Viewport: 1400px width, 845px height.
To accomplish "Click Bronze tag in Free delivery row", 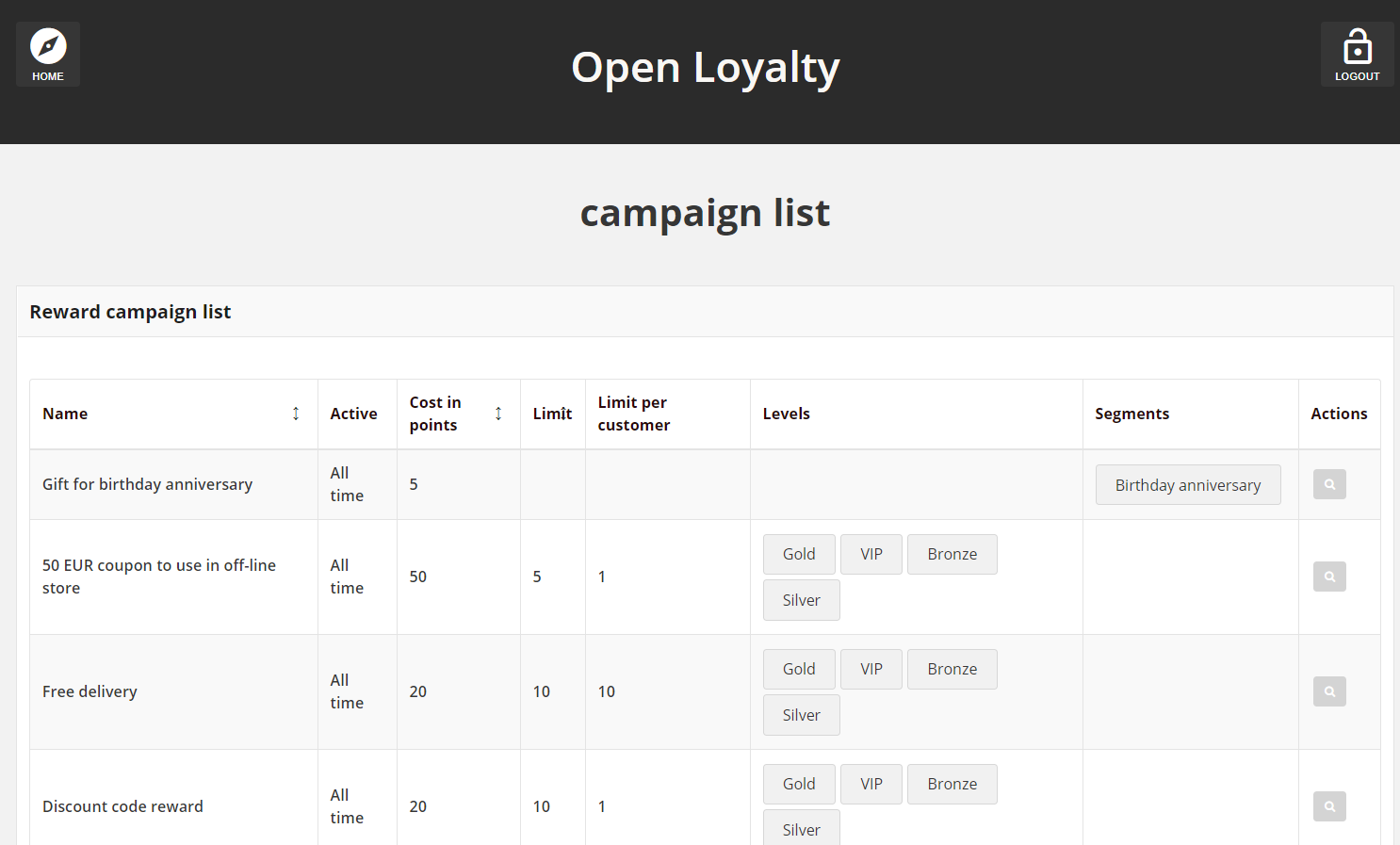I will click(x=952, y=669).
